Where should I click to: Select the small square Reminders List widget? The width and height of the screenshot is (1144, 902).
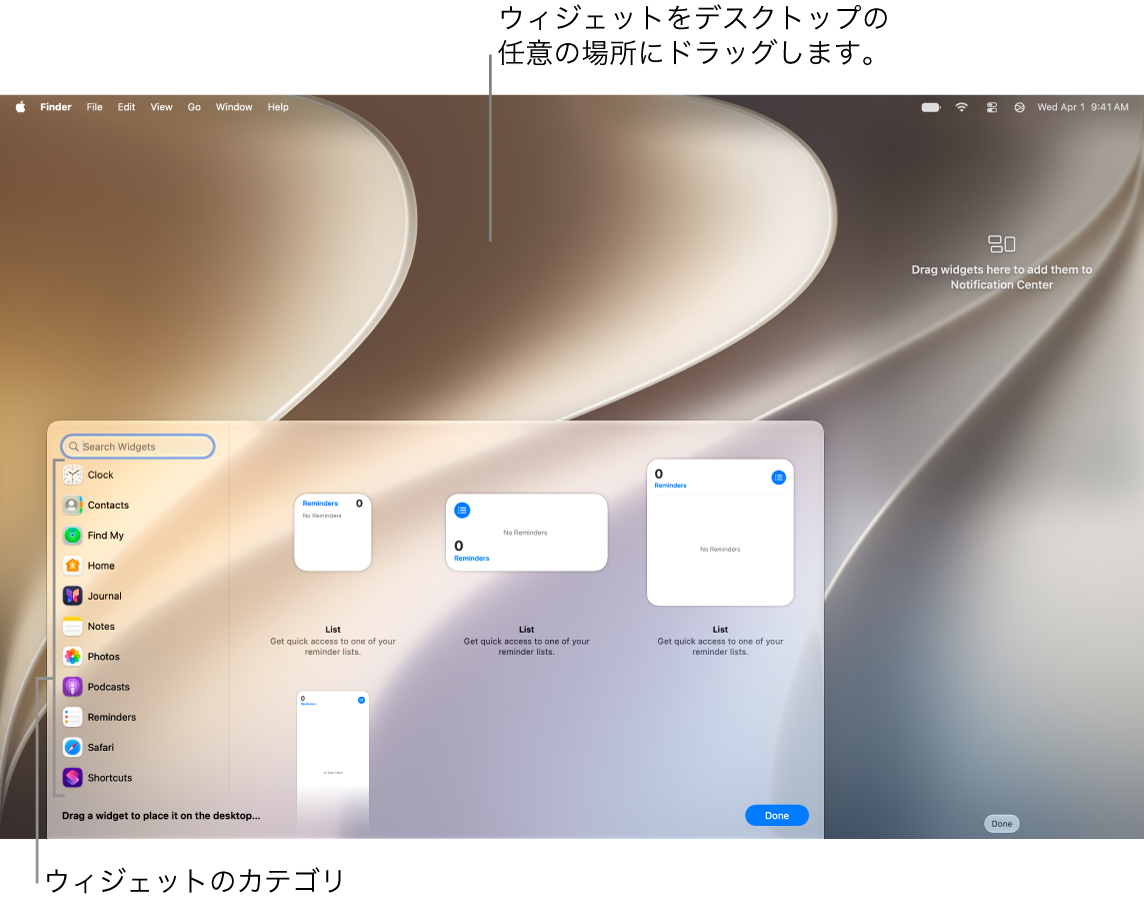tap(333, 532)
